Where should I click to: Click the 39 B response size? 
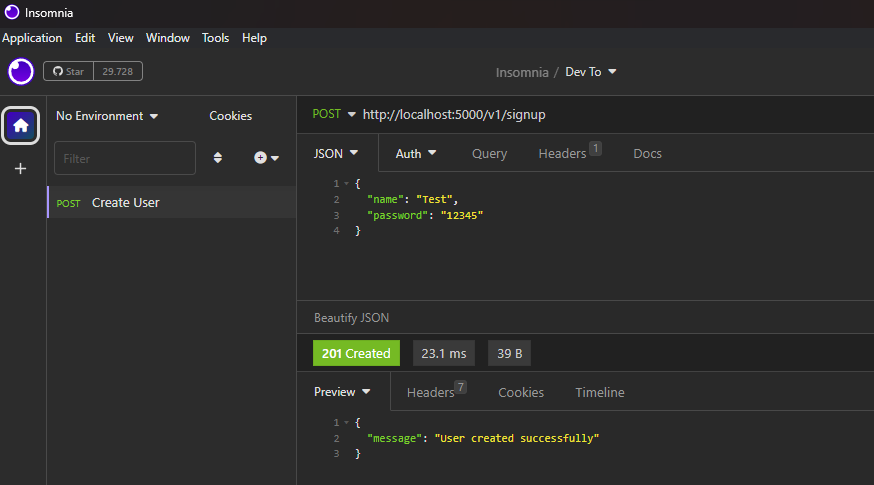509,353
